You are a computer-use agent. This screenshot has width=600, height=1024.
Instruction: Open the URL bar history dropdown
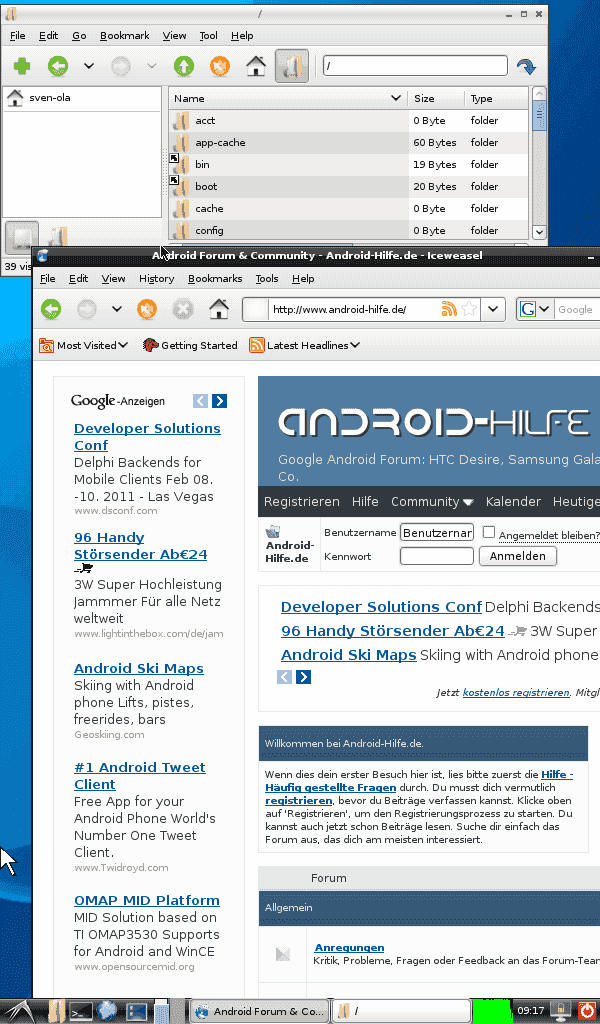(x=493, y=309)
